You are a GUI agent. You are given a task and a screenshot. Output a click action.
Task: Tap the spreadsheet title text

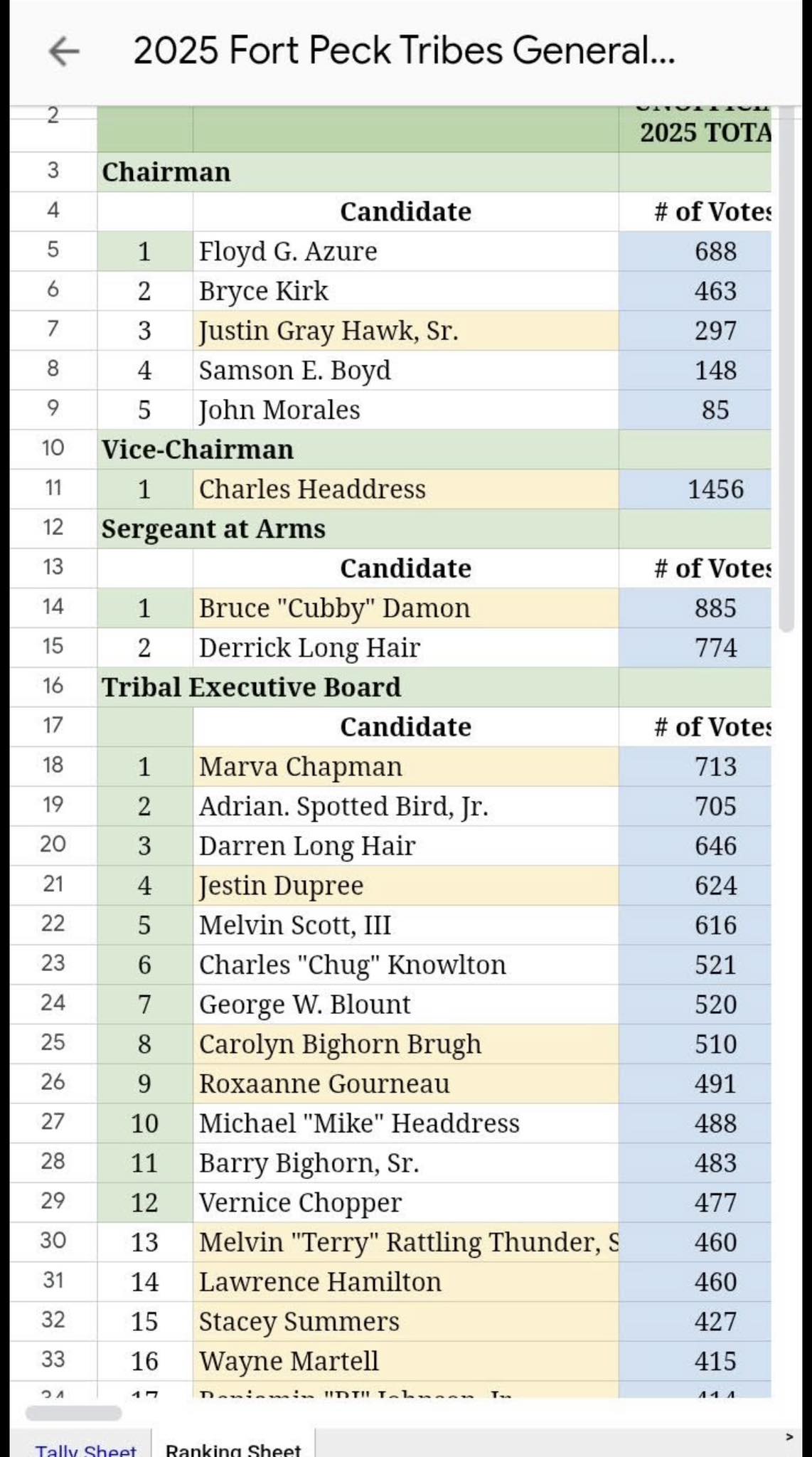[x=404, y=51]
